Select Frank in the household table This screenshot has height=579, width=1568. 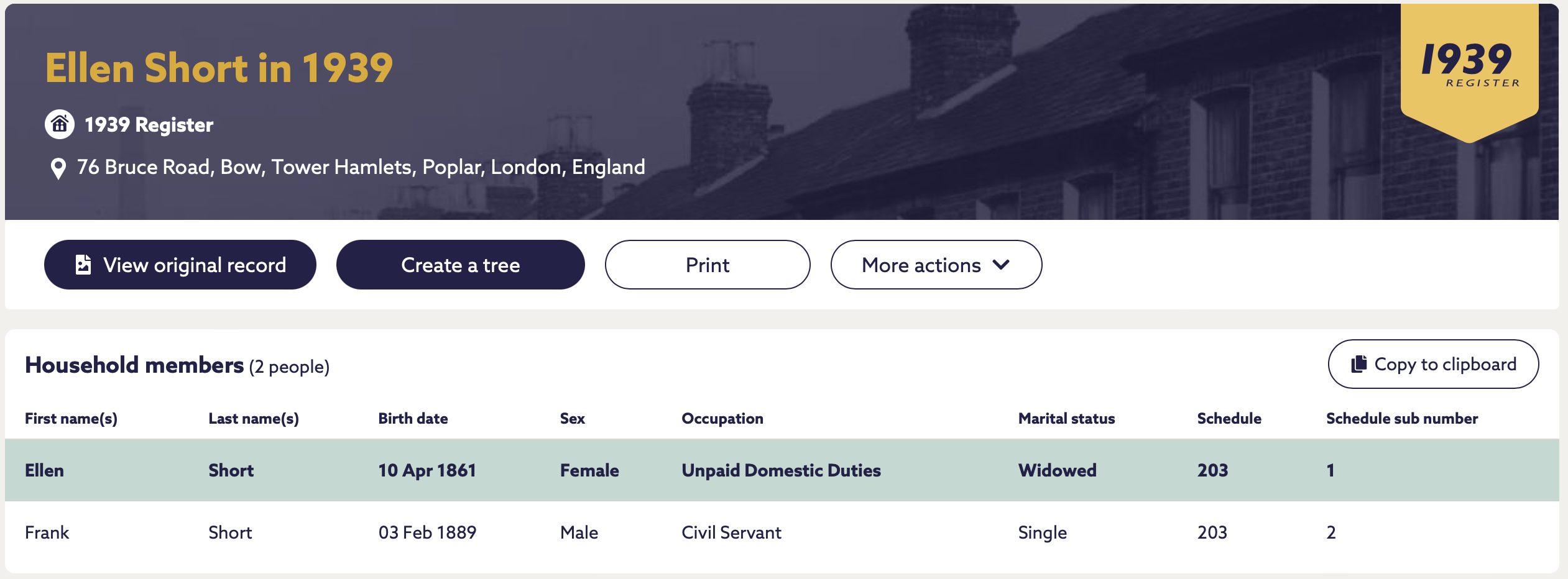[47, 532]
